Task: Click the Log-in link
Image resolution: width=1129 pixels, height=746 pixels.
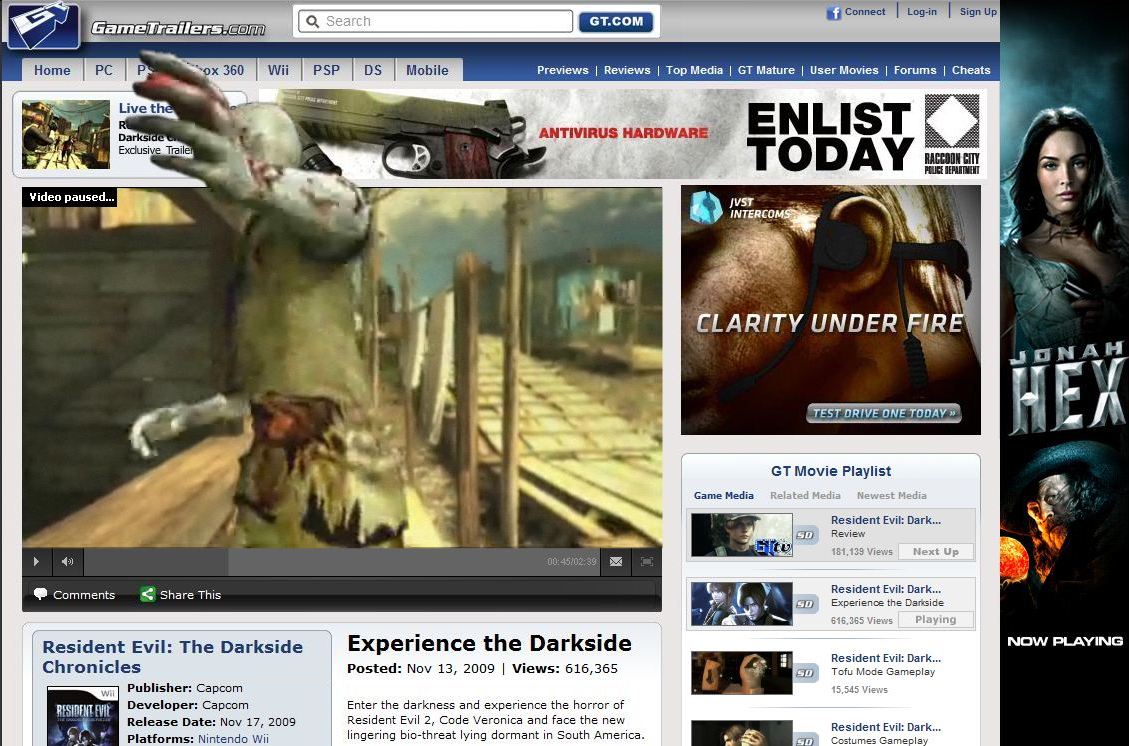Action: (x=922, y=12)
